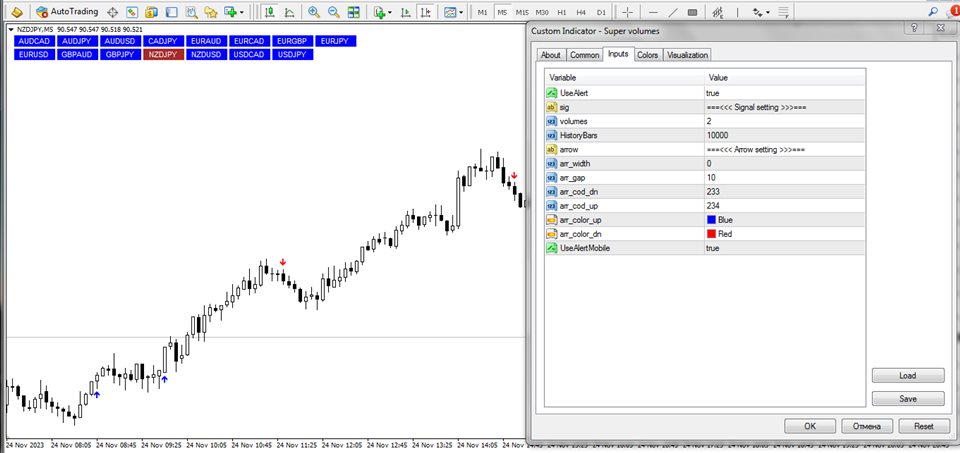Viewport: 960px width, 453px height.
Task: Click the Save button
Action: tap(908, 399)
